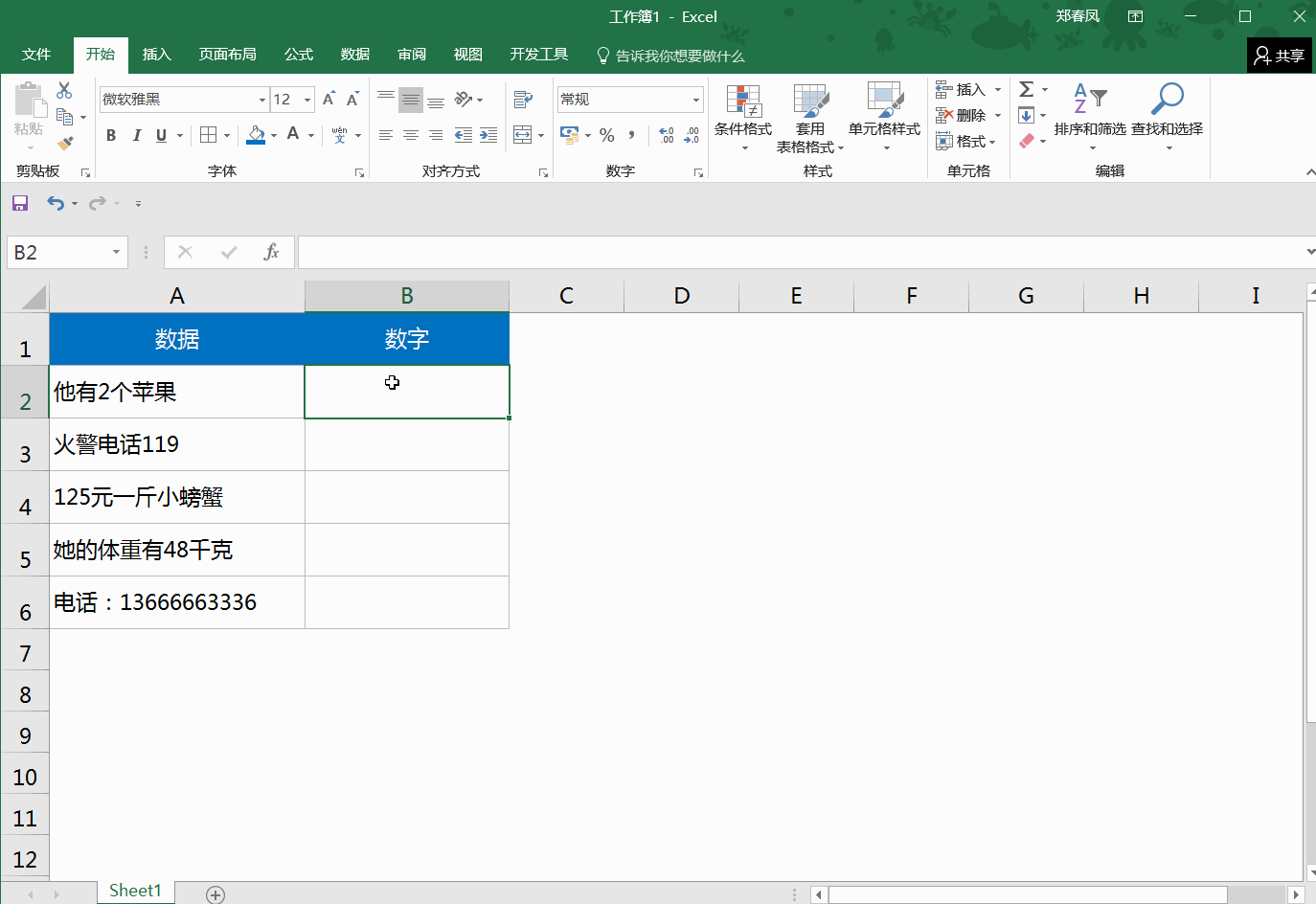Open Conditional Formatting (条件格式)
The height and width of the screenshot is (904, 1316).
[x=743, y=118]
